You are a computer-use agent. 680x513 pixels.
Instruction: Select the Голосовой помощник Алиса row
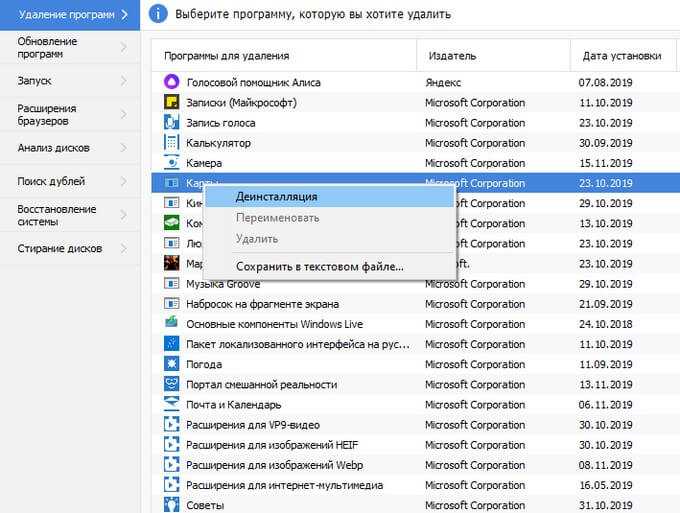pos(415,82)
